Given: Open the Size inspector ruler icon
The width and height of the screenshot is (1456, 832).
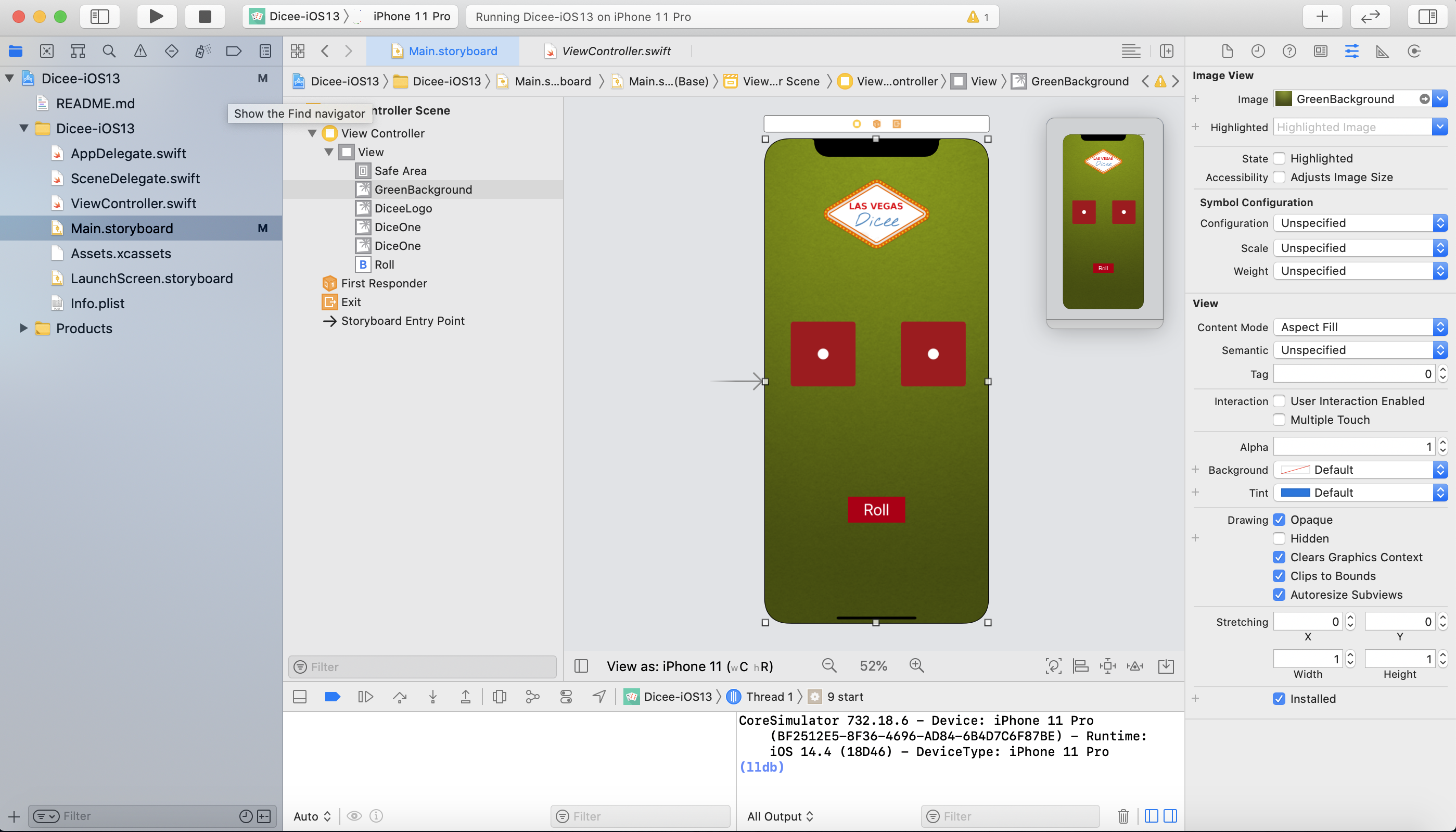Looking at the screenshot, I should pyautogui.click(x=1382, y=52).
